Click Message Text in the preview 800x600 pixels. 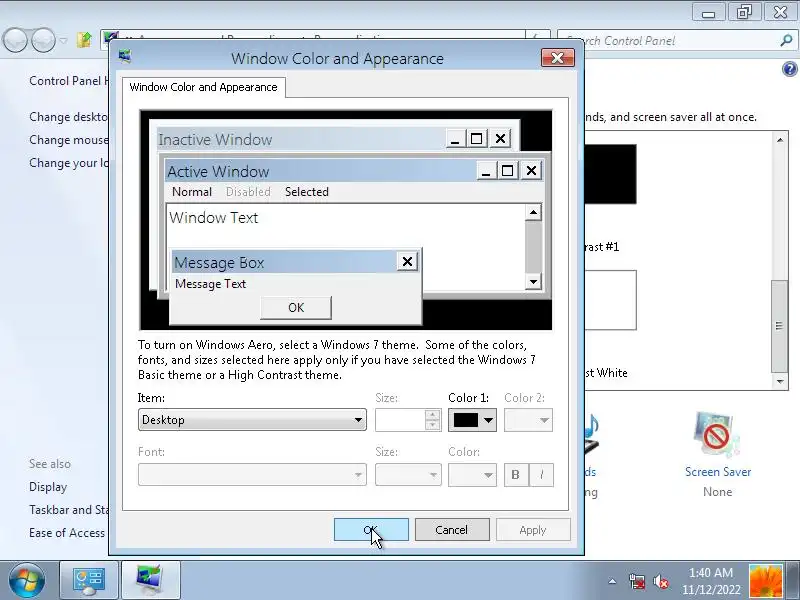click(x=211, y=284)
